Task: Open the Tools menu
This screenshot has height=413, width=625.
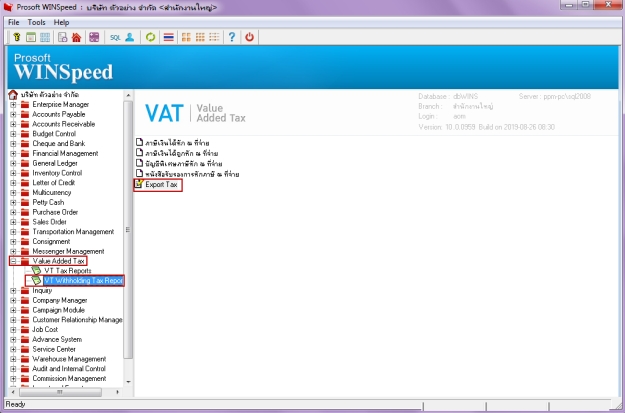Action: [x=36, y=22]
